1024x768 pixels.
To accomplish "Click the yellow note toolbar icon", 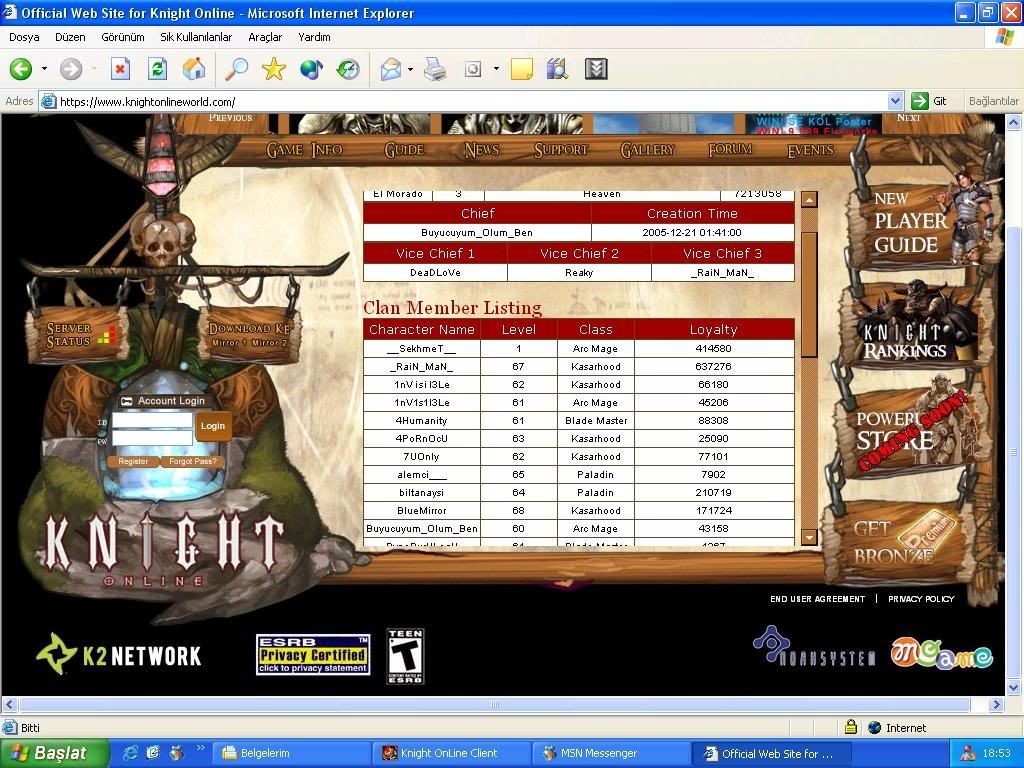I will pyautogui.click(x=521, y=69).
